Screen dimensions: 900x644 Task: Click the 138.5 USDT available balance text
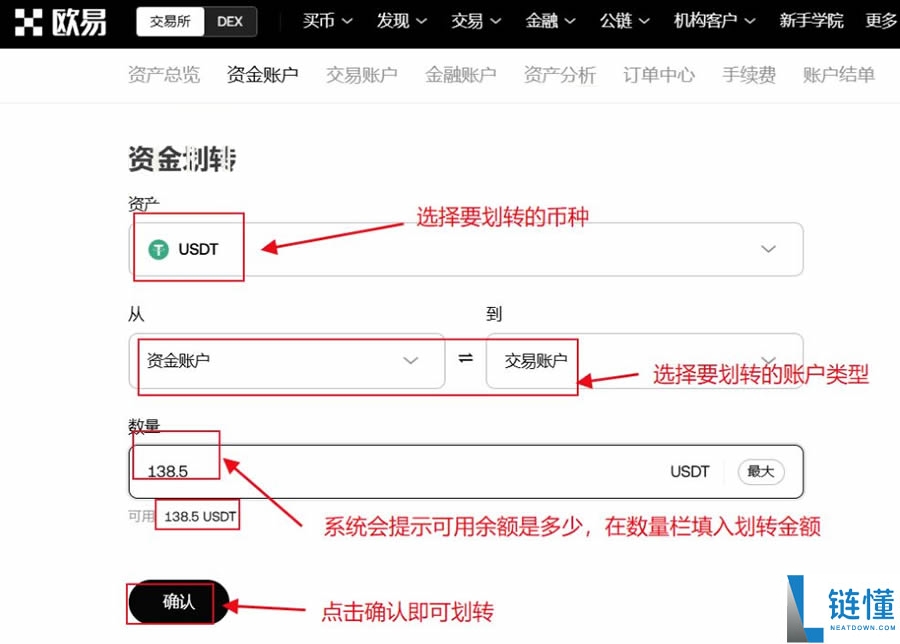tap(197, 516)
